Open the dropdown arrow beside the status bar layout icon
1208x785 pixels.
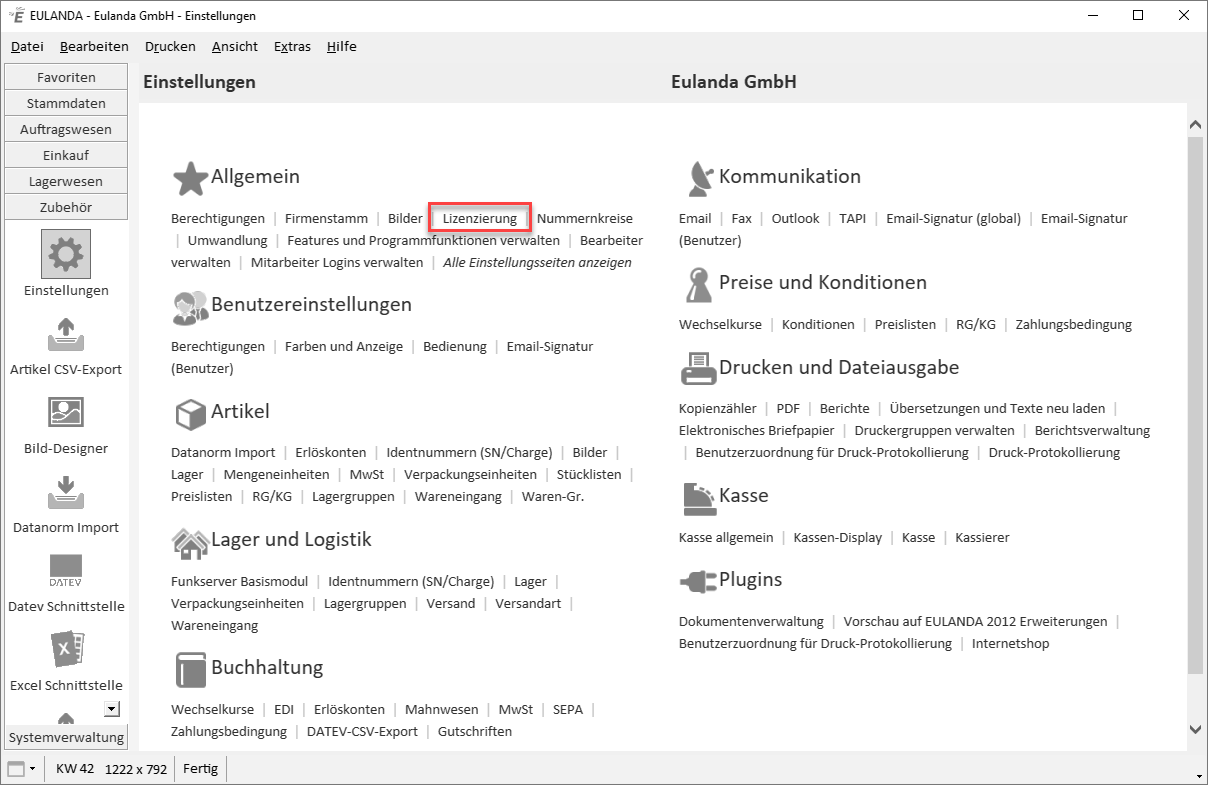pos(33,769)
